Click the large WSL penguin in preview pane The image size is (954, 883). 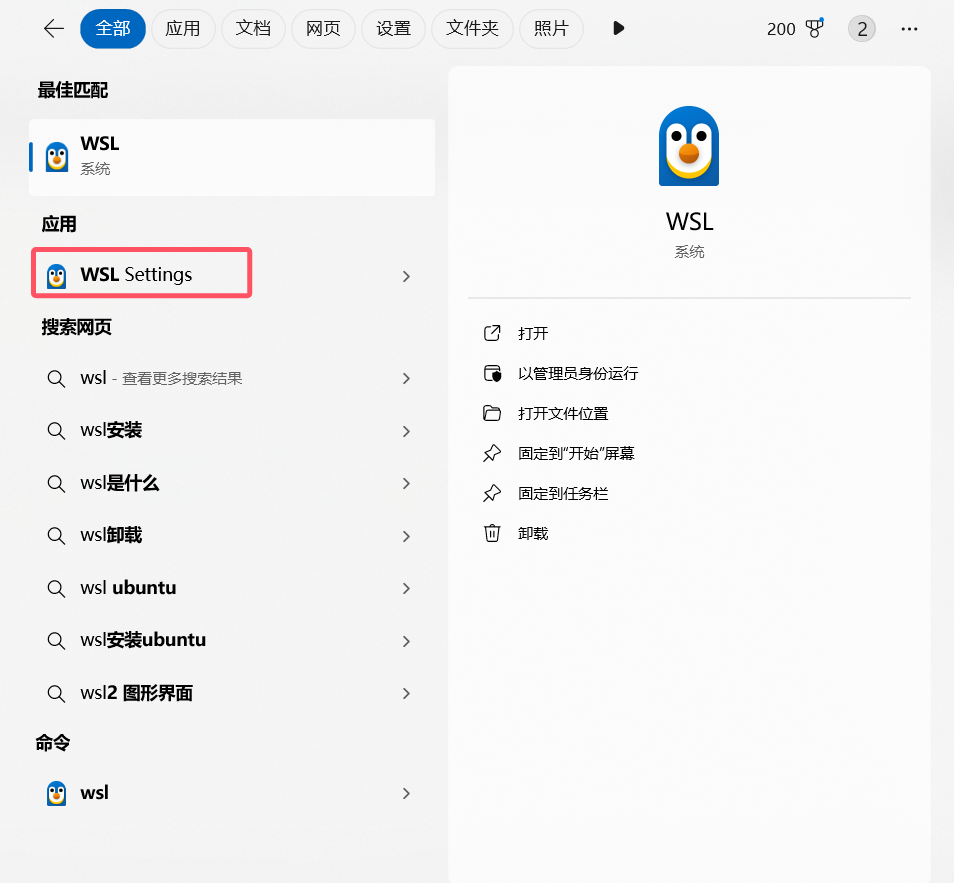(x=689, y=146)
